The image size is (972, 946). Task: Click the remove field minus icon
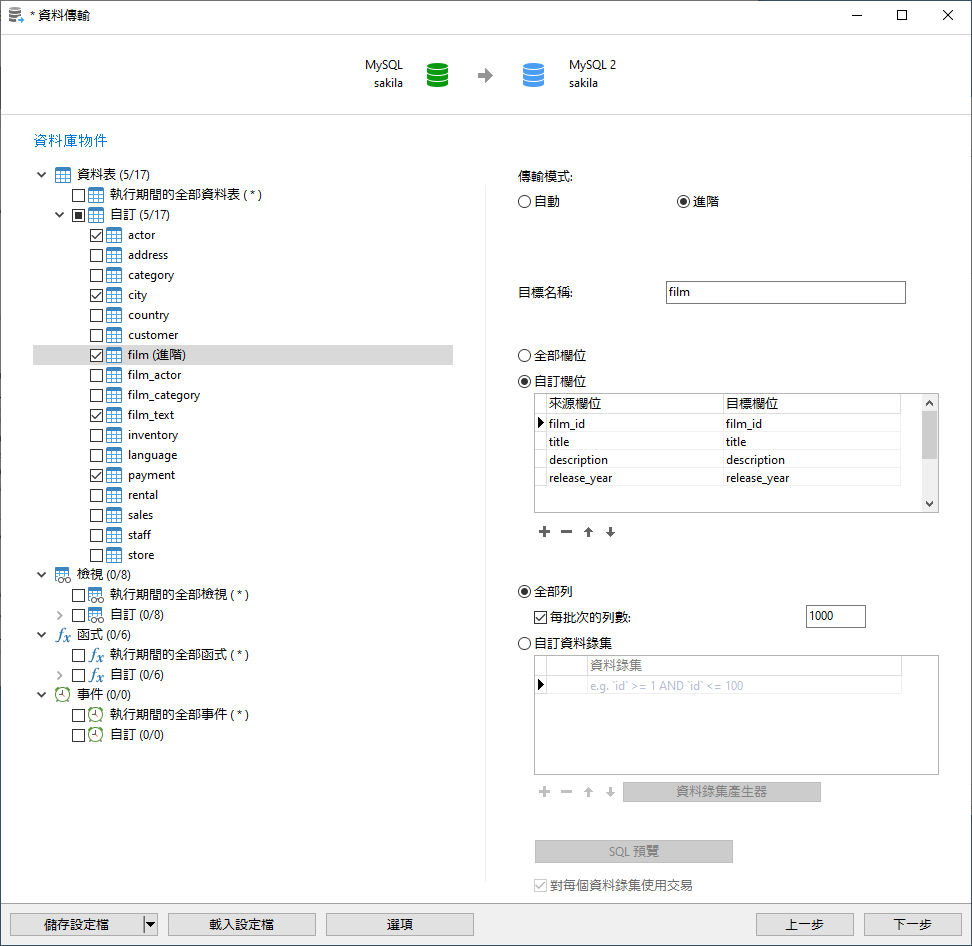tap(566, 532)
